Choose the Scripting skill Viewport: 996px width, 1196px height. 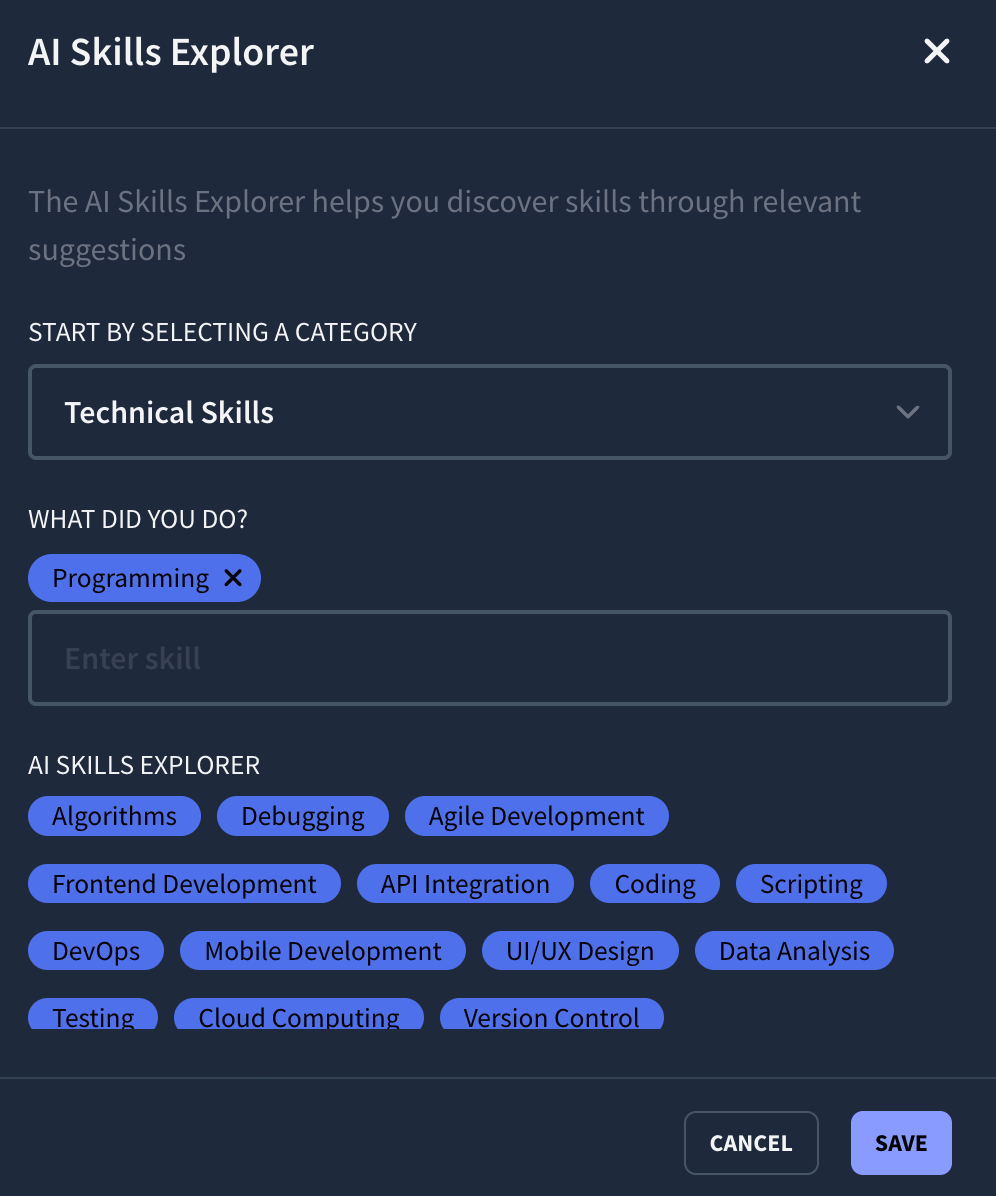point(811,883)
